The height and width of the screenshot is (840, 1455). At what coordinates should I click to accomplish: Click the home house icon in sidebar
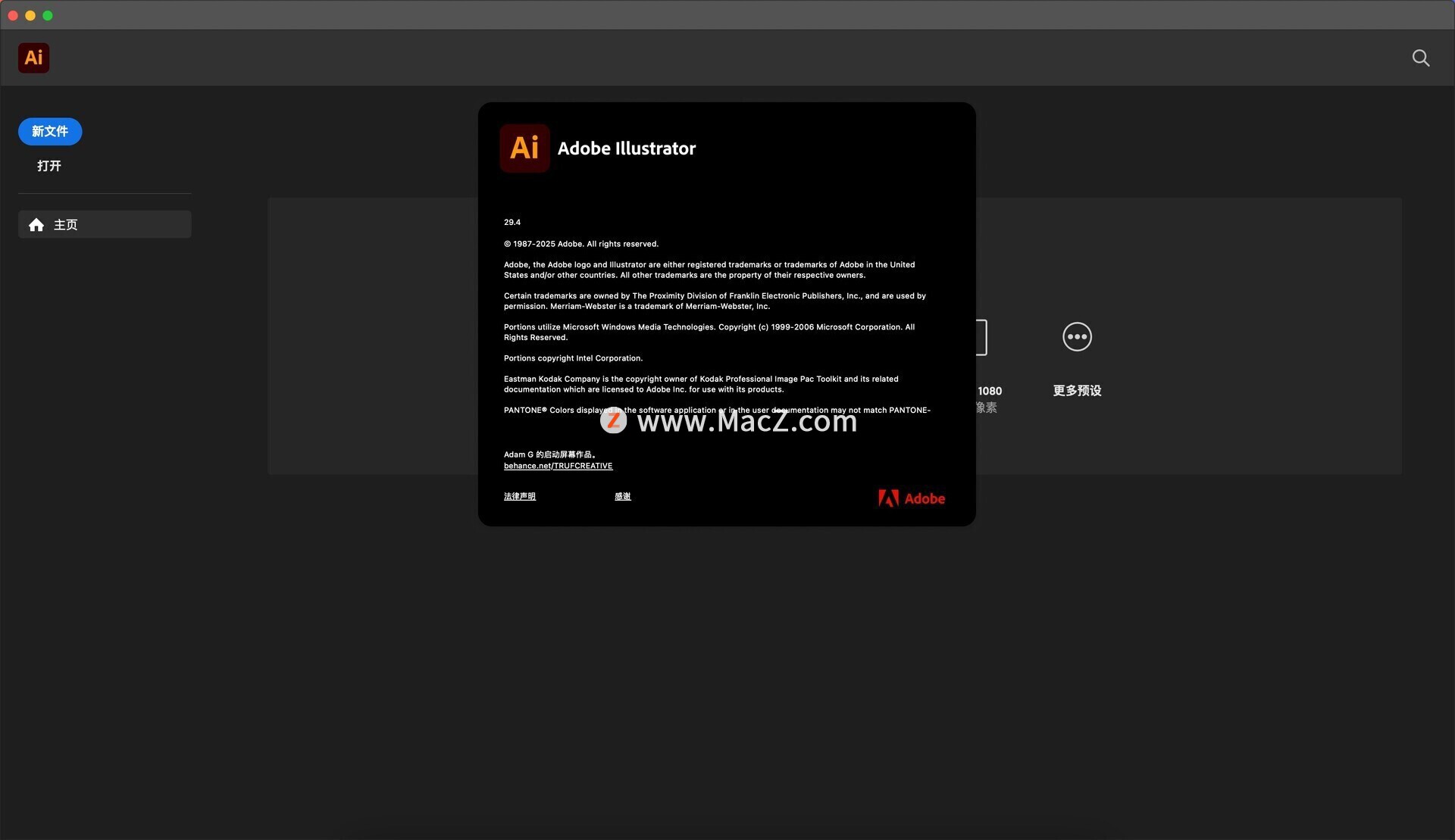pyautogui.click(x=36, y=224)
